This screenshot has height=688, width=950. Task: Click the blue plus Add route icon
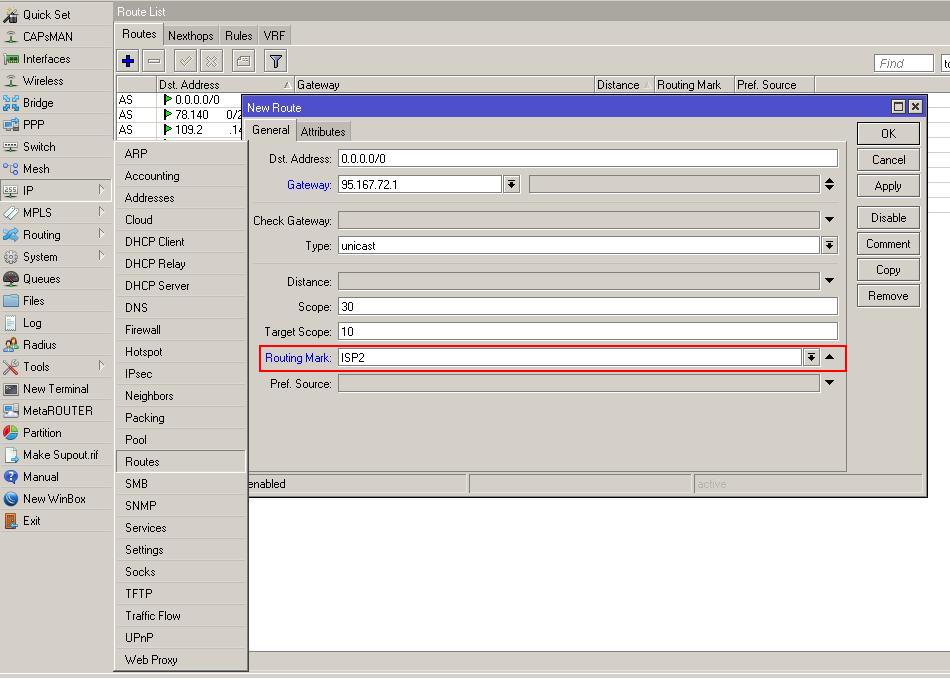(x=128, y=61)
